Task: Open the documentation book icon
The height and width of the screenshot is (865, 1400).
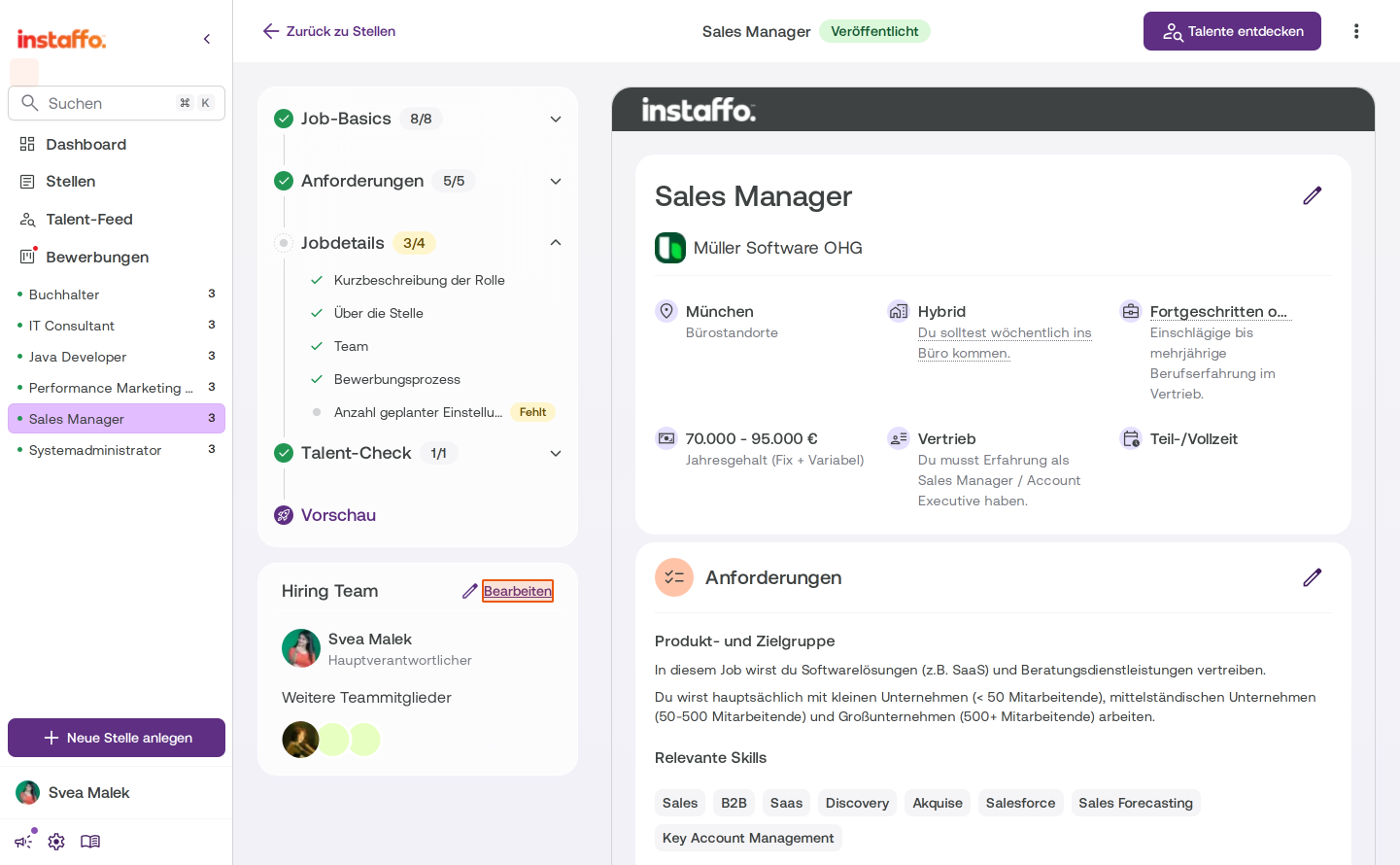Action: point(90,842)
